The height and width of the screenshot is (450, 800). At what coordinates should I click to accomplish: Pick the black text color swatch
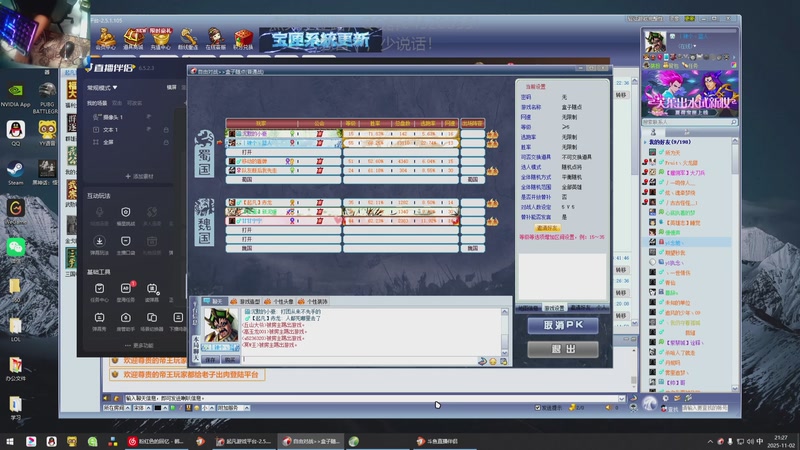(158, 408)
